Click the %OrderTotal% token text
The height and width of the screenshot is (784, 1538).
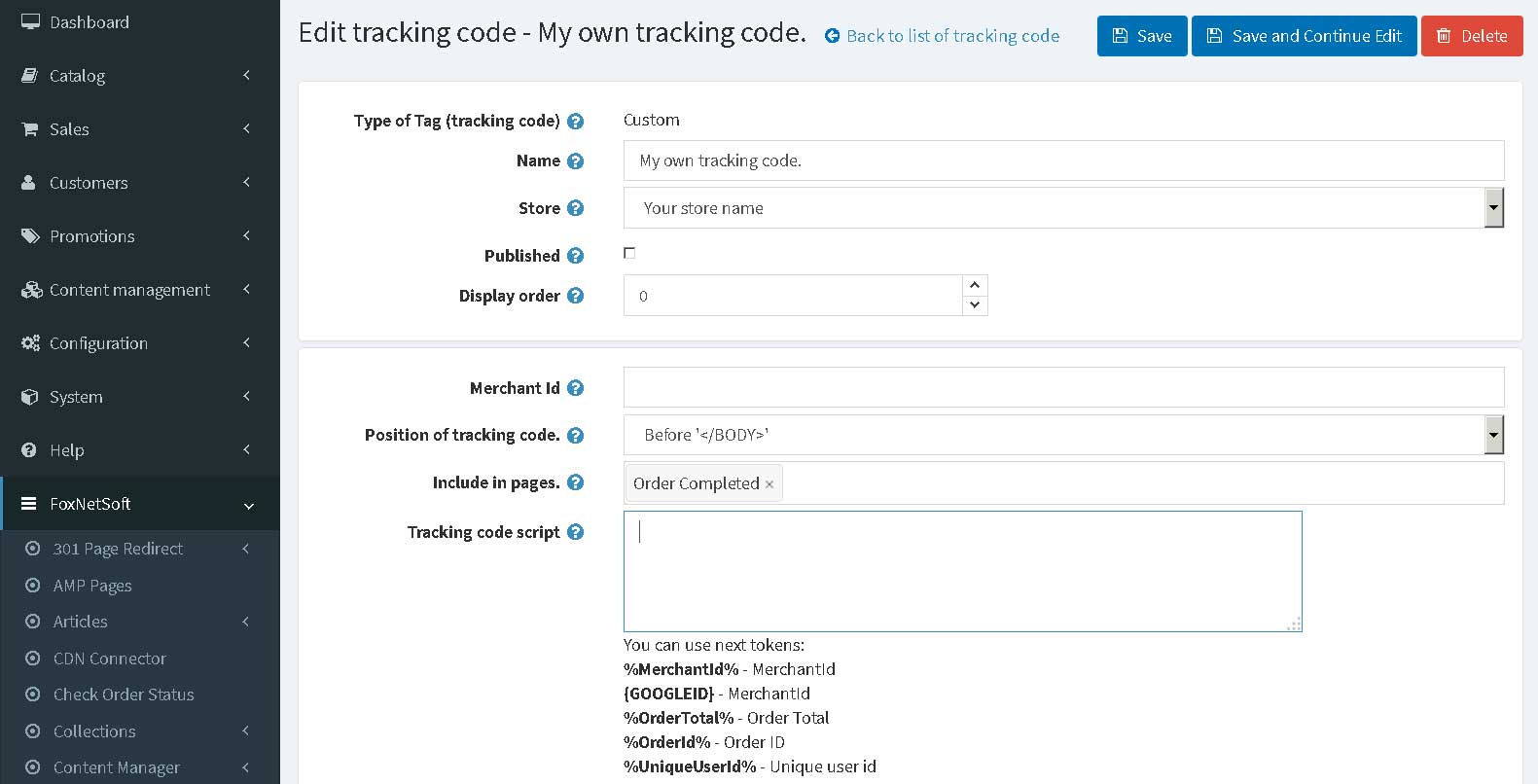coord(678,718)
